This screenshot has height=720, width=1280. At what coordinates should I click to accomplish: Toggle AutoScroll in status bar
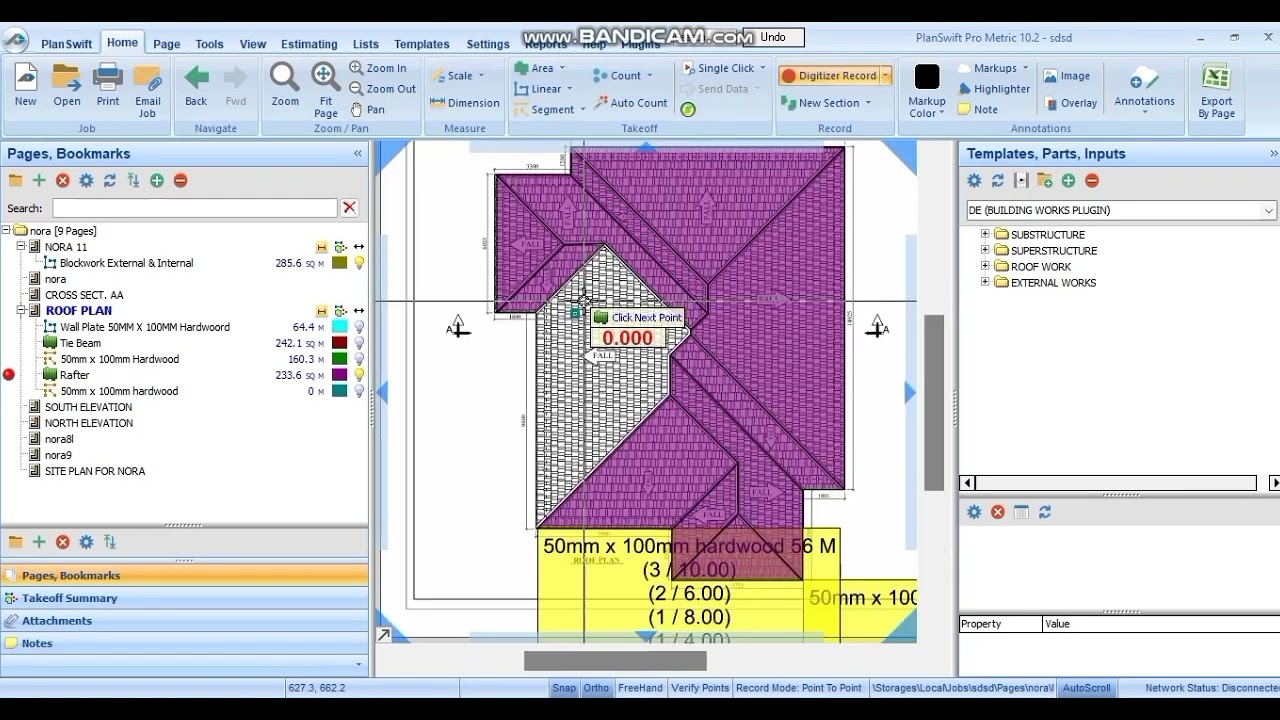(1086, 688)
